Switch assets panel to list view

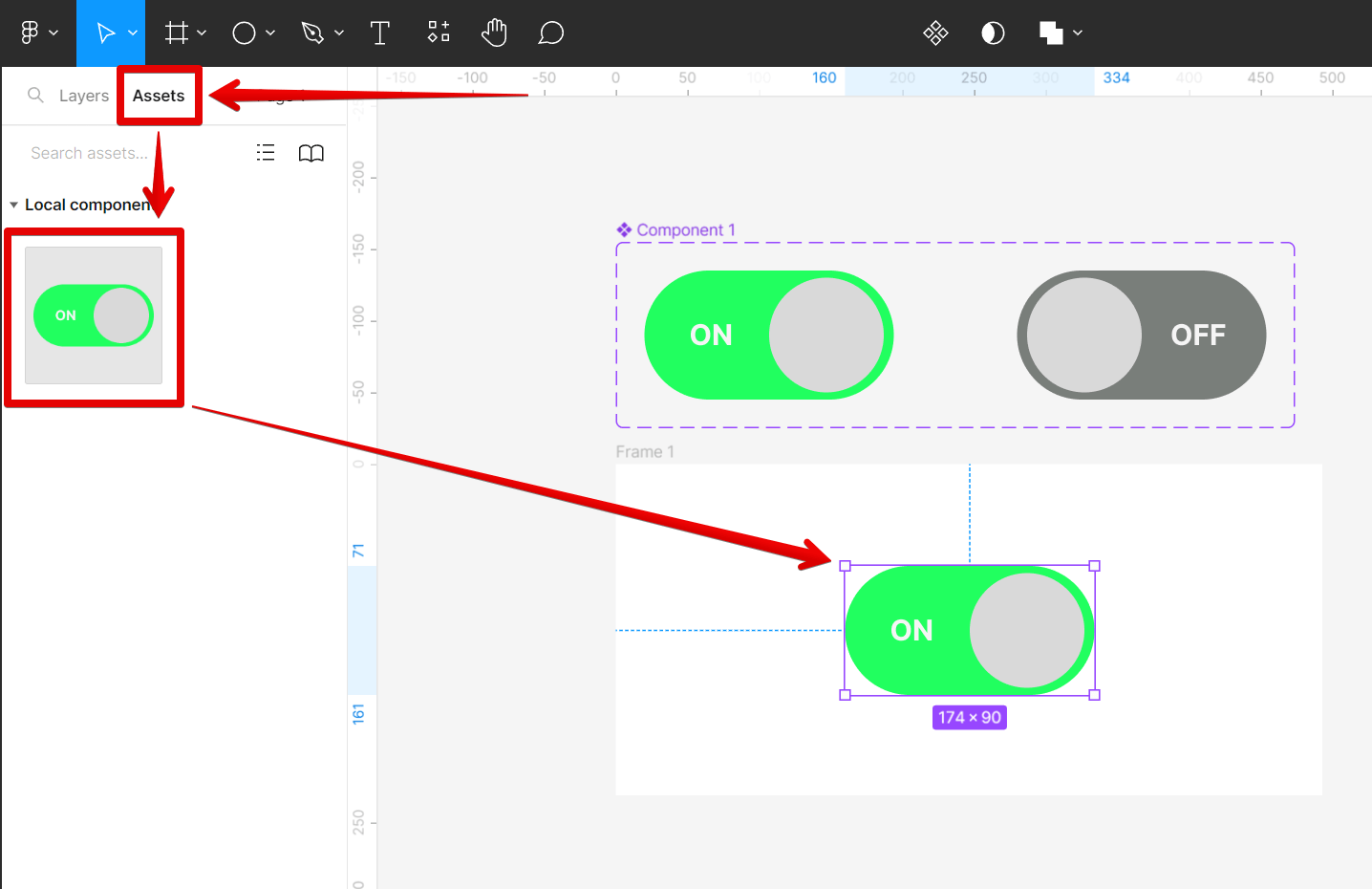click(x=265, y=152)
